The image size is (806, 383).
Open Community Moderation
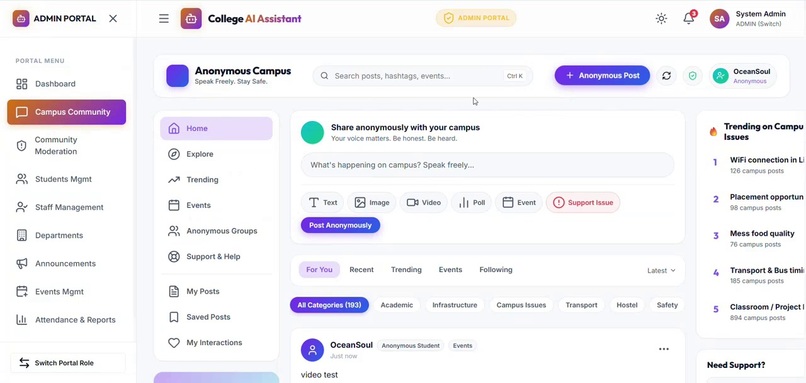[67, 145]
